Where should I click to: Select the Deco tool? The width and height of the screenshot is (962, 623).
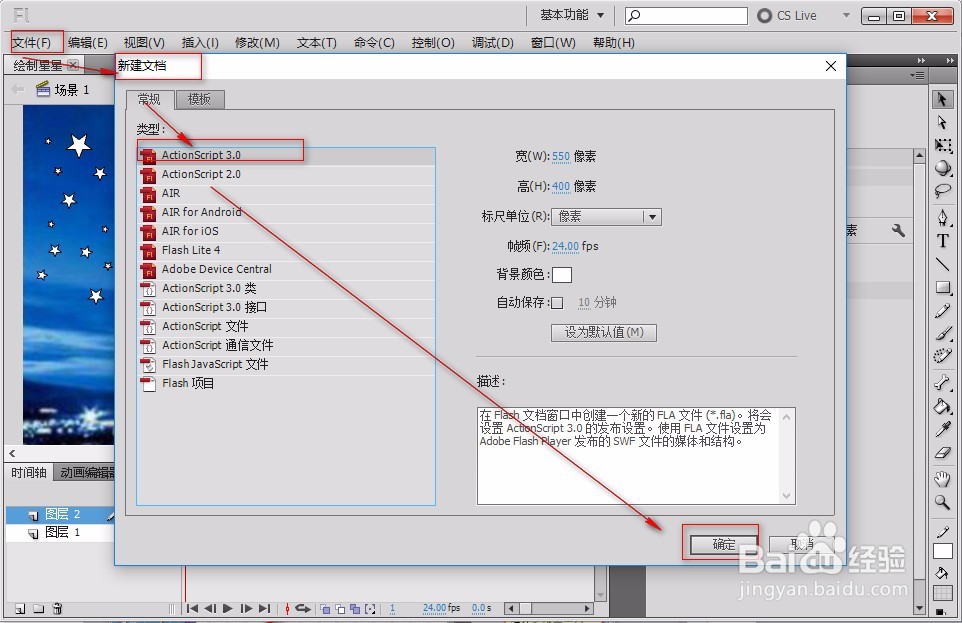(942, 356)
